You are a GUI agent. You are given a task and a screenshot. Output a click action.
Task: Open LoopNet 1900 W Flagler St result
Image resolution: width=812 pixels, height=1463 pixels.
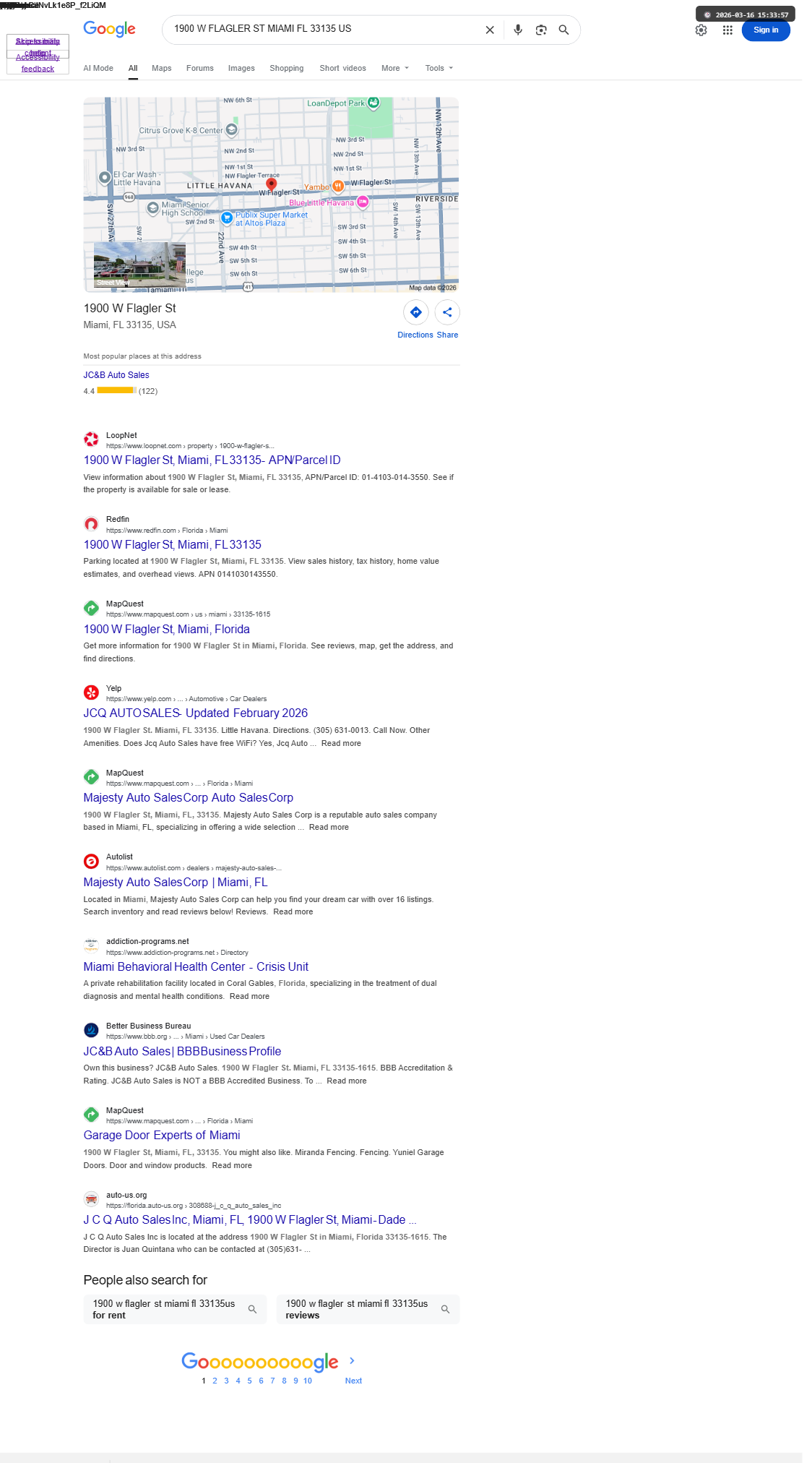[212, 460]
